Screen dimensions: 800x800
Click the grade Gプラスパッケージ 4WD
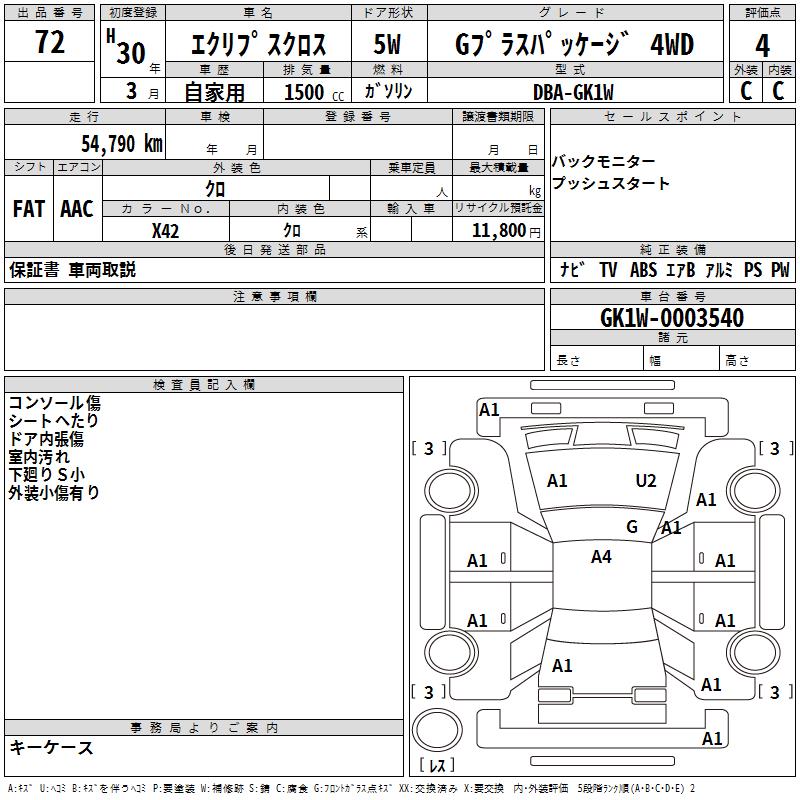point(574,44)
